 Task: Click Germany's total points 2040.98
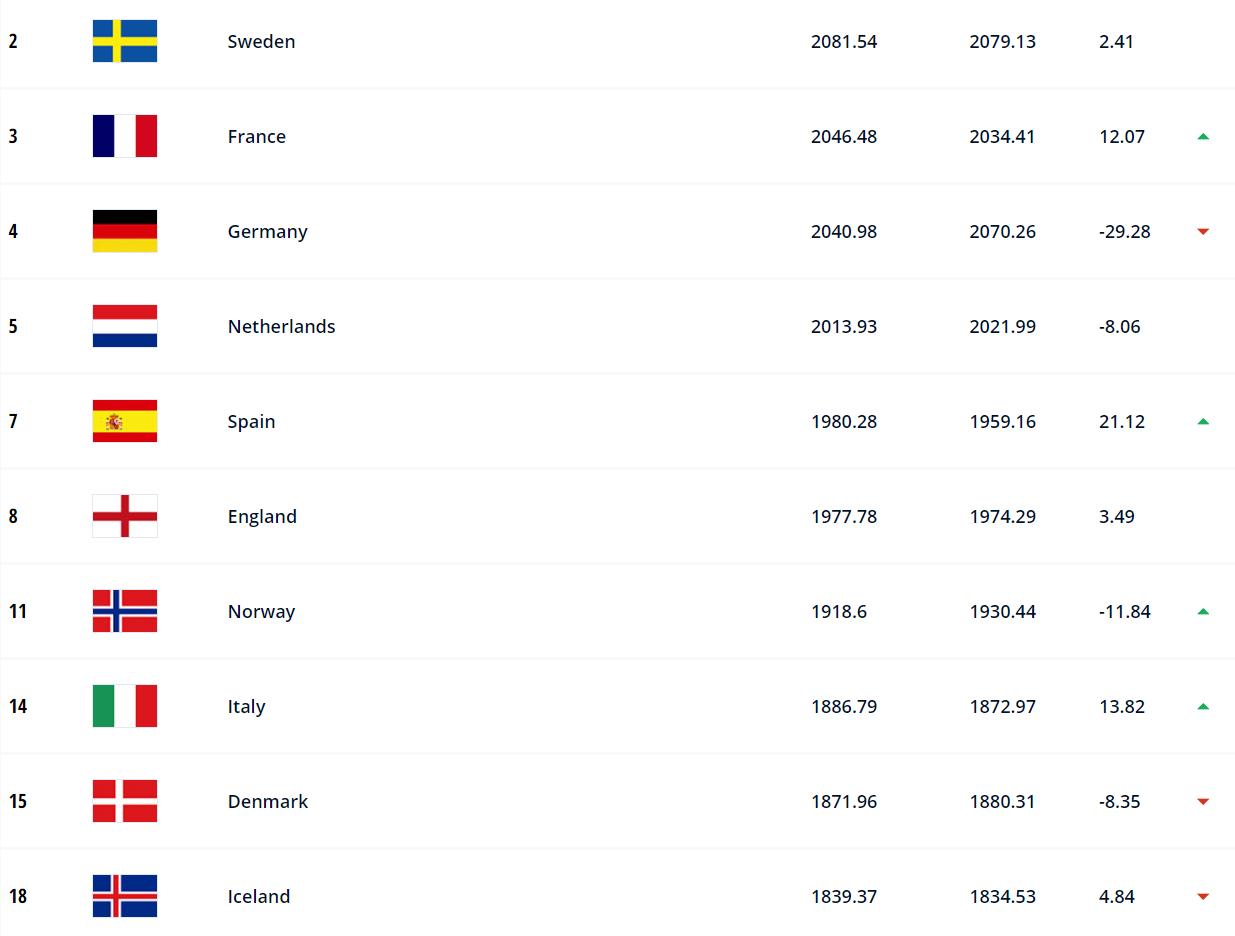click(844, 231)
